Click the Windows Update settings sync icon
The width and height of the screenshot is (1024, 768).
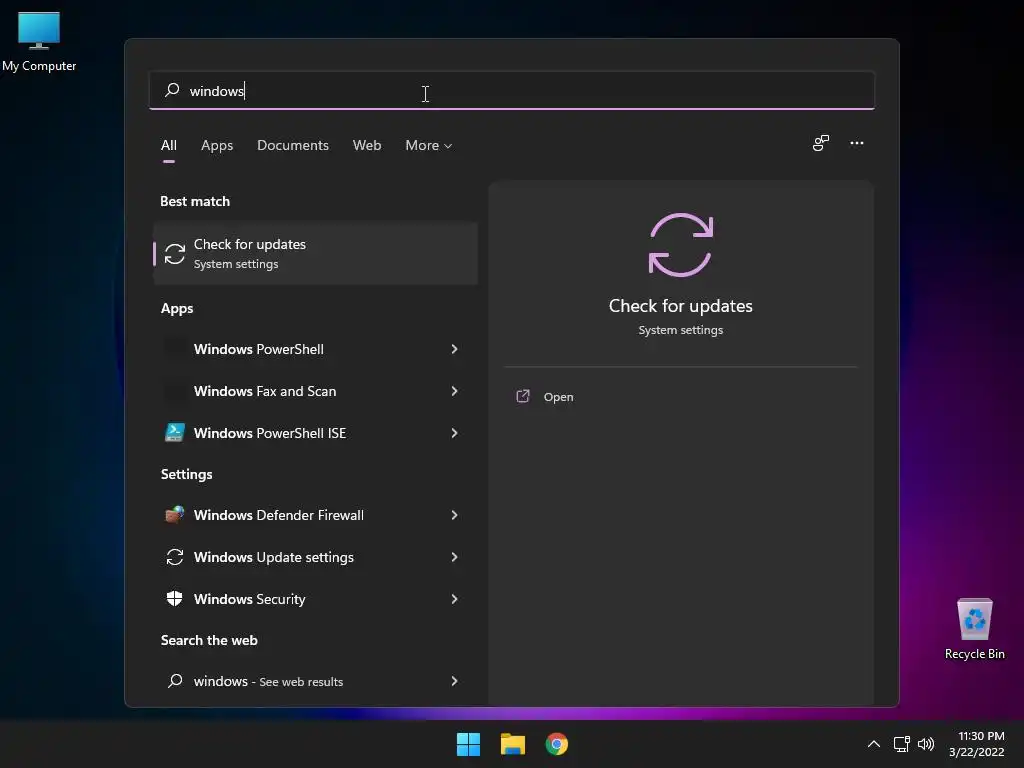[174, 557]
